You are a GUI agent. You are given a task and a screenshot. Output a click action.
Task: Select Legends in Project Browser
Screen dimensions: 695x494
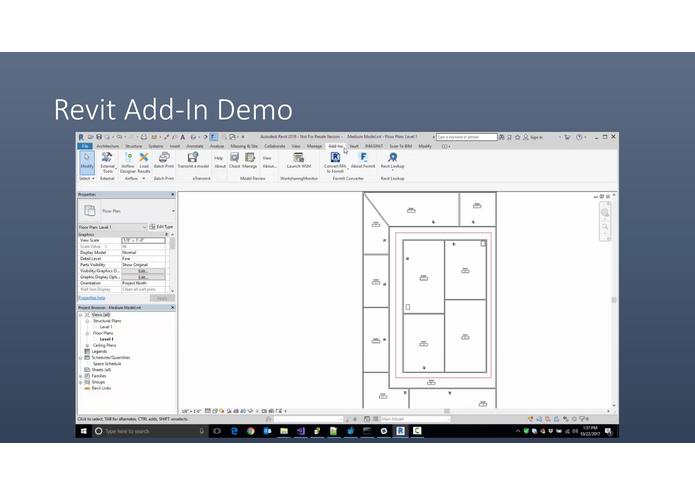(x=99, y=351)
